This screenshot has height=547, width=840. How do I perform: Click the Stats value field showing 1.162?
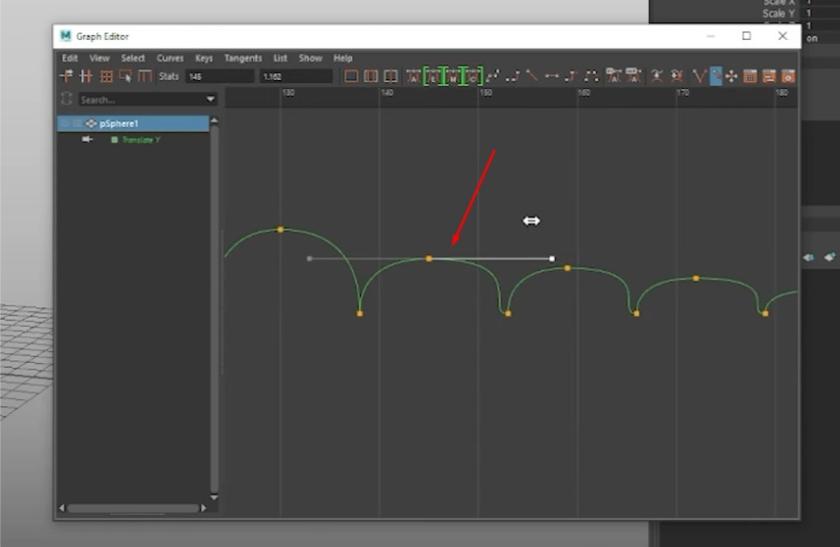pos(296,77)
